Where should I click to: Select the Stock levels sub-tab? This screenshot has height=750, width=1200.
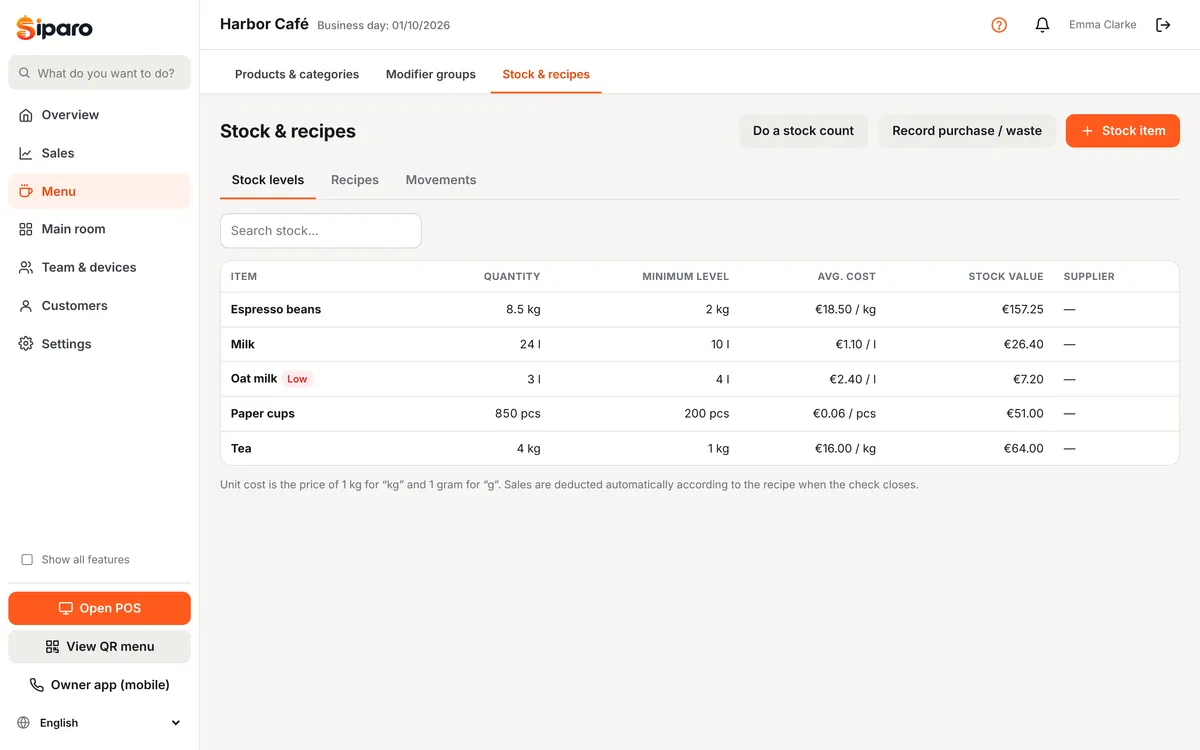tap(268, 180)
